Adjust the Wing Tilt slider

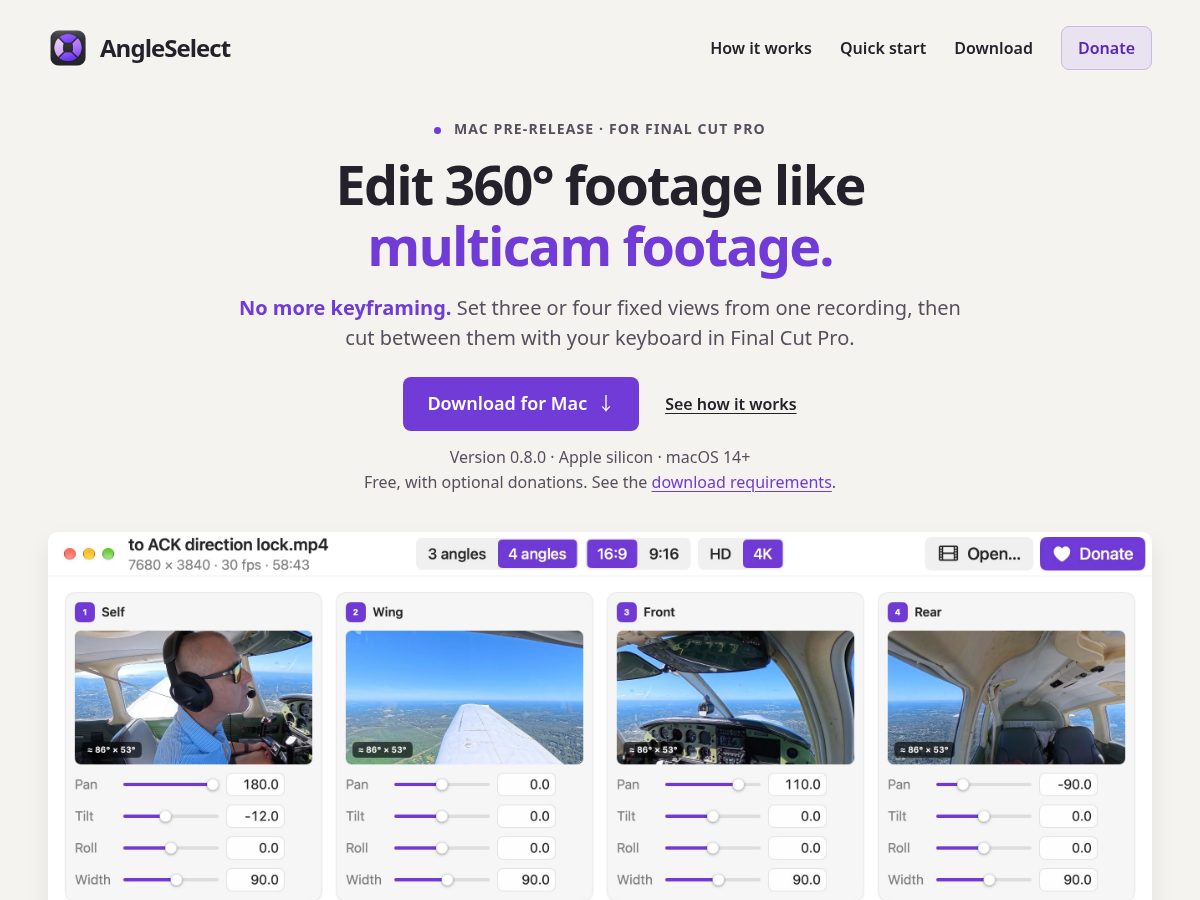[x=442, y=817]
